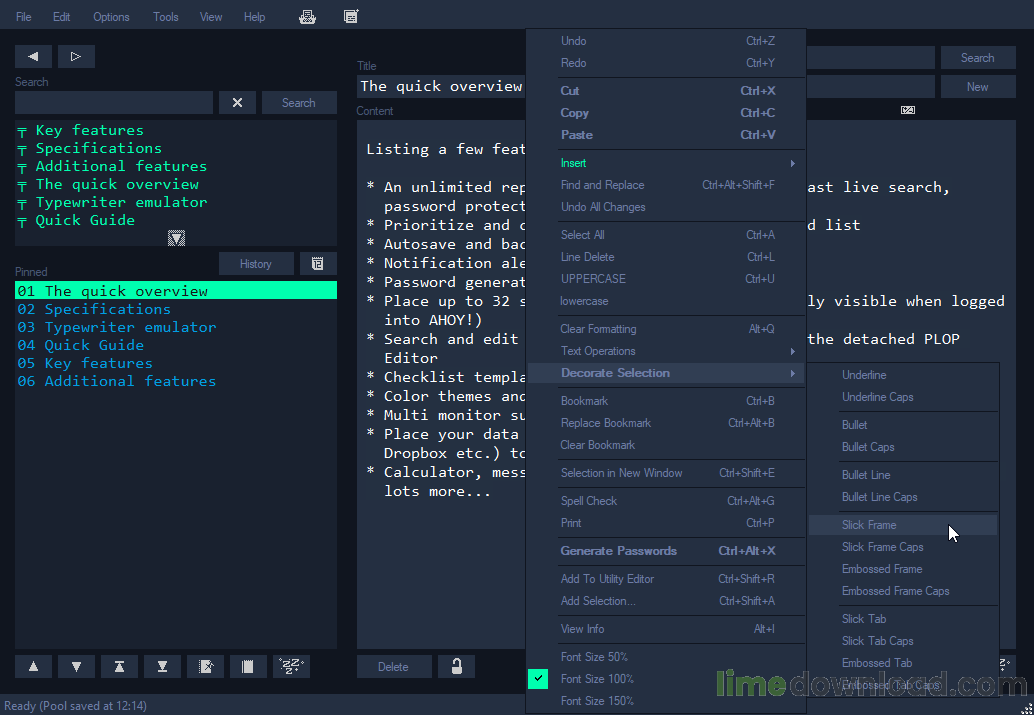1034x715 pixels.
Task: Click View Info in the context menu
Action: (x=666, y=629)
